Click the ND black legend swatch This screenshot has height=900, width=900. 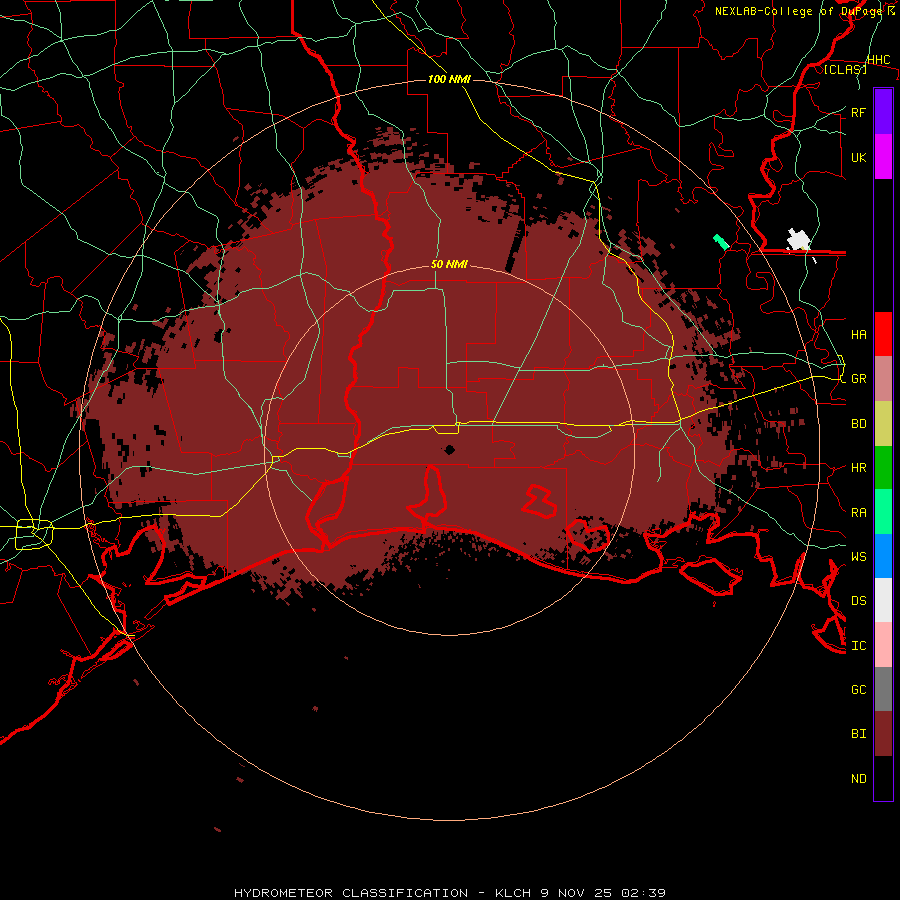883,778
